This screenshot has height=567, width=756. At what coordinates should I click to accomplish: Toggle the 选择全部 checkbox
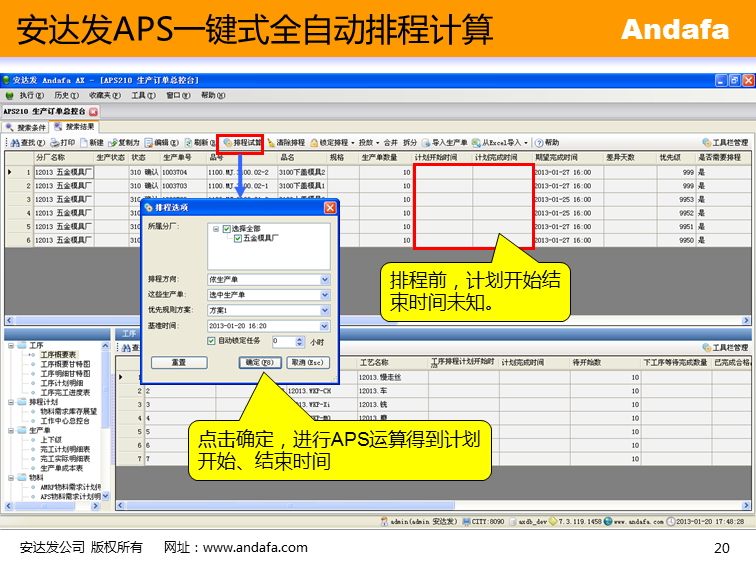click(x=227, y=229)
